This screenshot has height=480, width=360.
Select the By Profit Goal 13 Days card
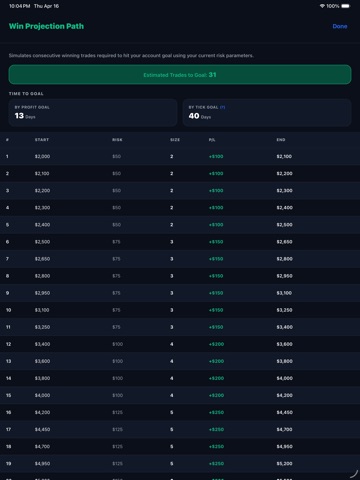click(x=93, y=113)
